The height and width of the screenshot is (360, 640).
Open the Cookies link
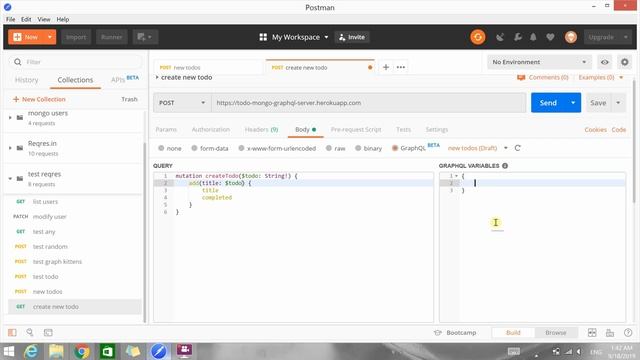click(596, 129)
